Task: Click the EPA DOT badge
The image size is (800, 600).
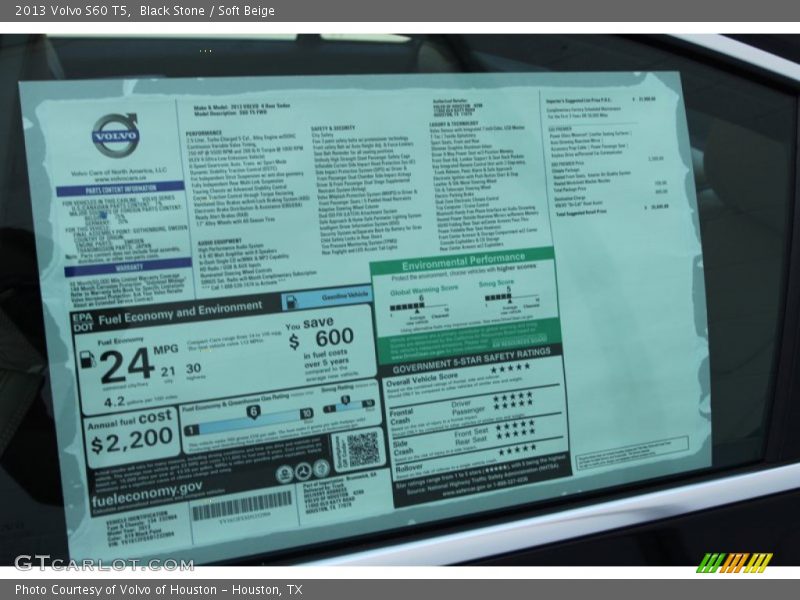Action: (83, 322)
